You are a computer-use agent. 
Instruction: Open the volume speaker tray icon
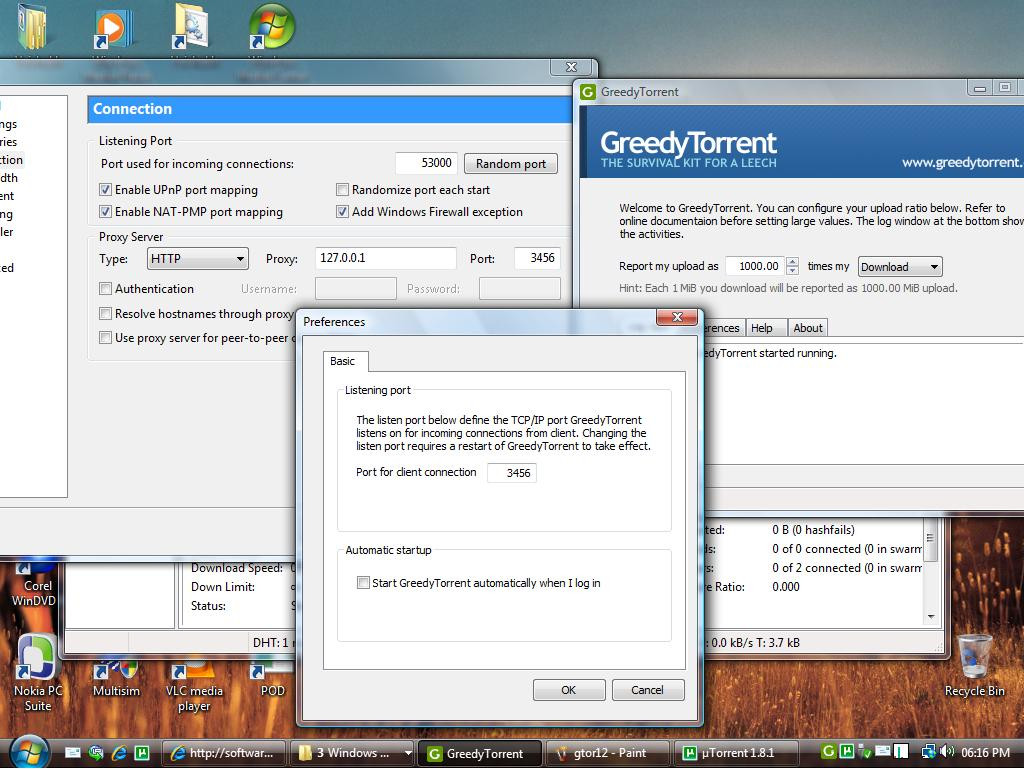(x=947, y=751)
